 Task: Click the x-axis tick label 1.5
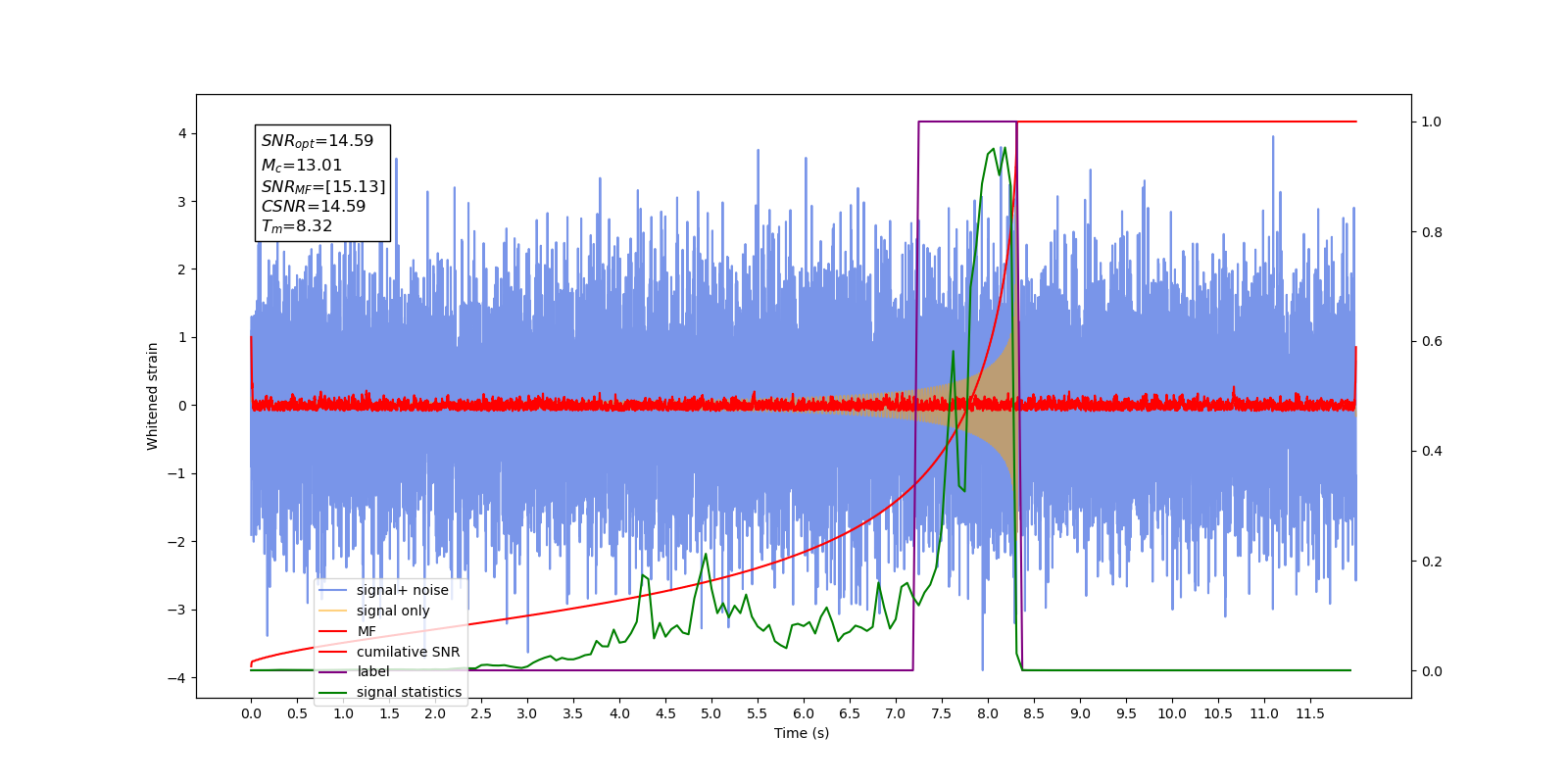(389, 713)
